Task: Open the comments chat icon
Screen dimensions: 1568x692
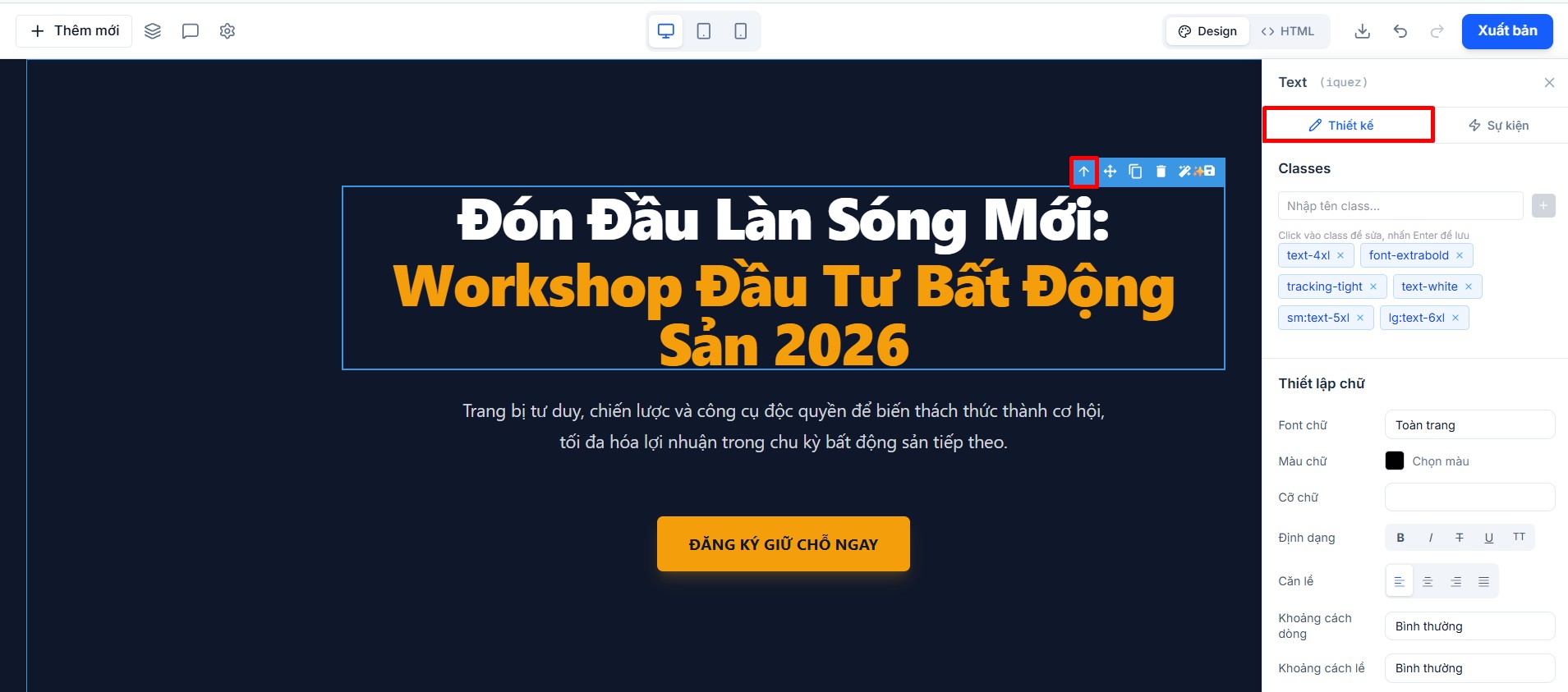Action: coord(190,31)
